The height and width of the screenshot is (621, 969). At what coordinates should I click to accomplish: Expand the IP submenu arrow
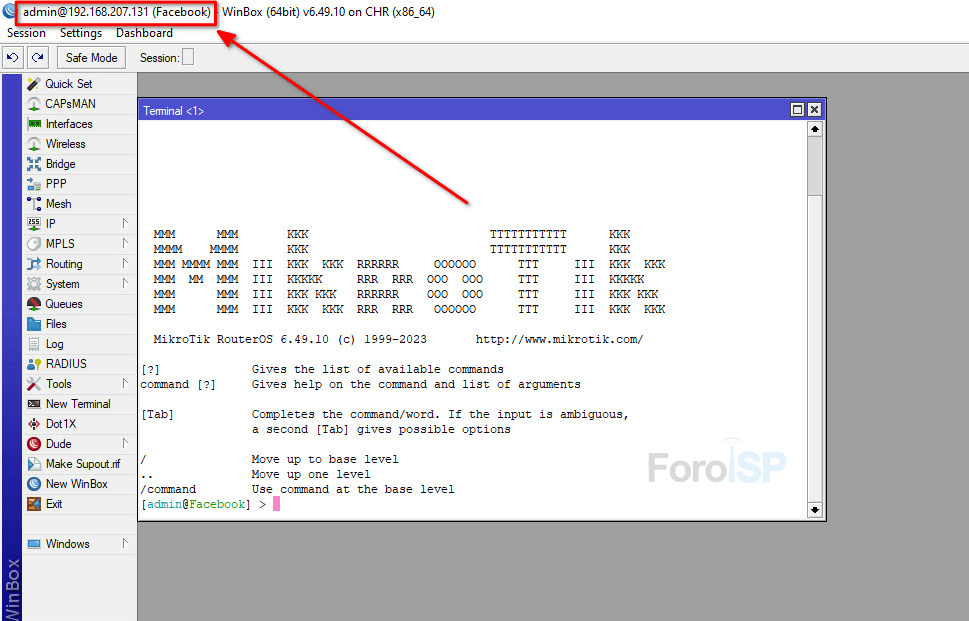pos(125,223)
